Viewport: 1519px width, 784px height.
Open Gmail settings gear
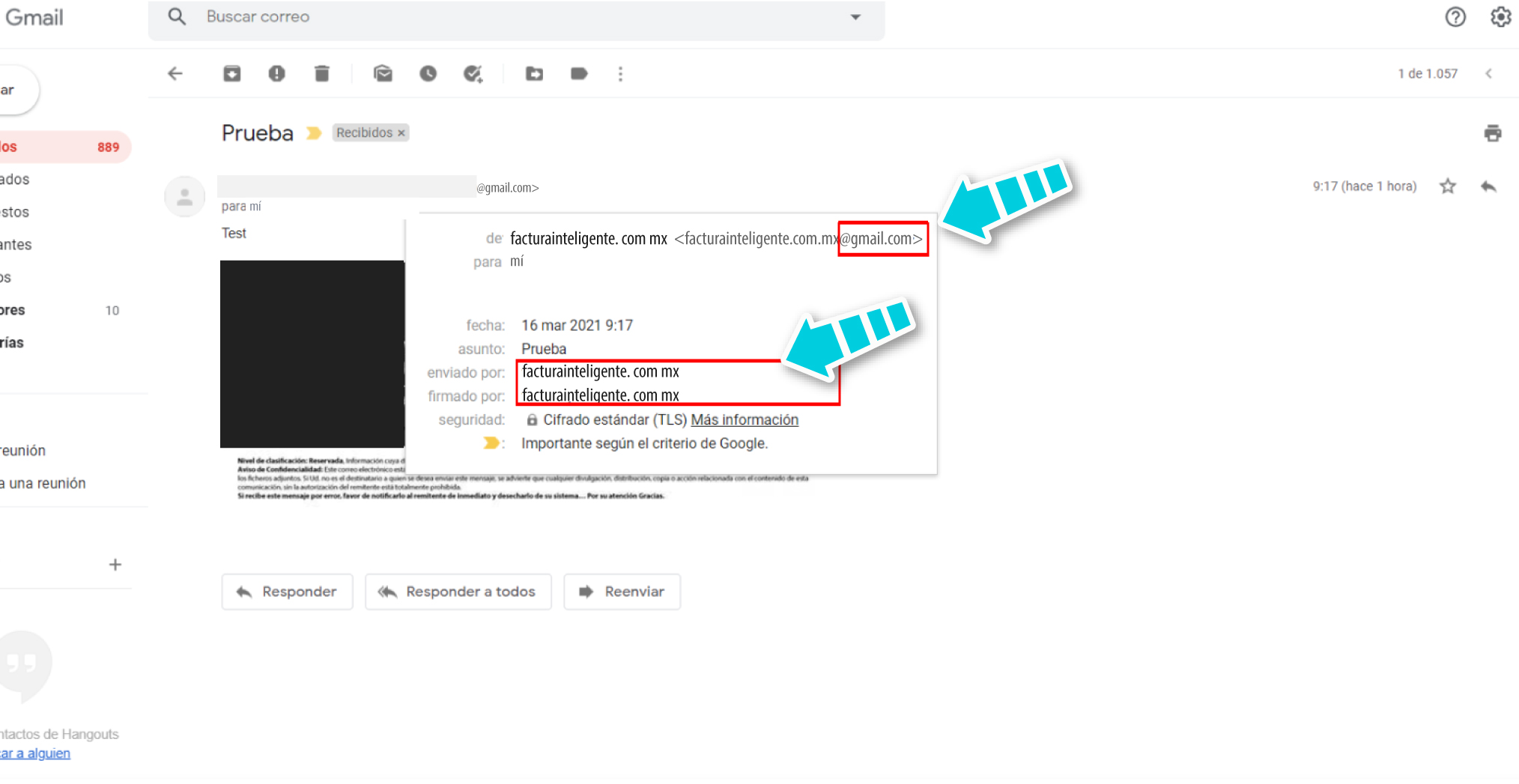(x=1500, y=16)
